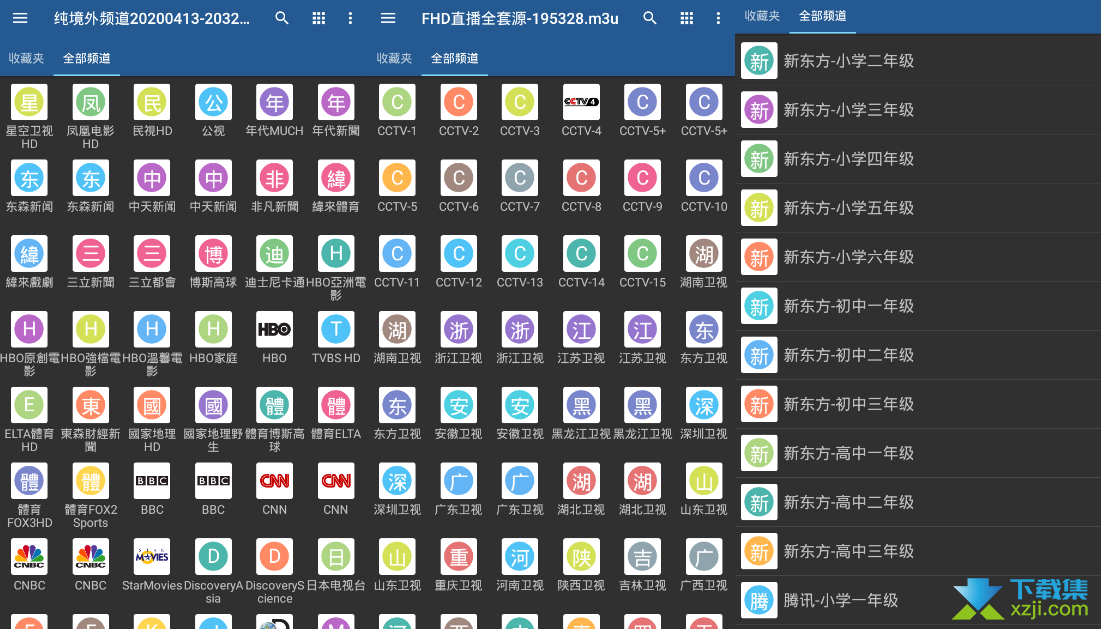Play the 民视HD channel

[152, 110]
